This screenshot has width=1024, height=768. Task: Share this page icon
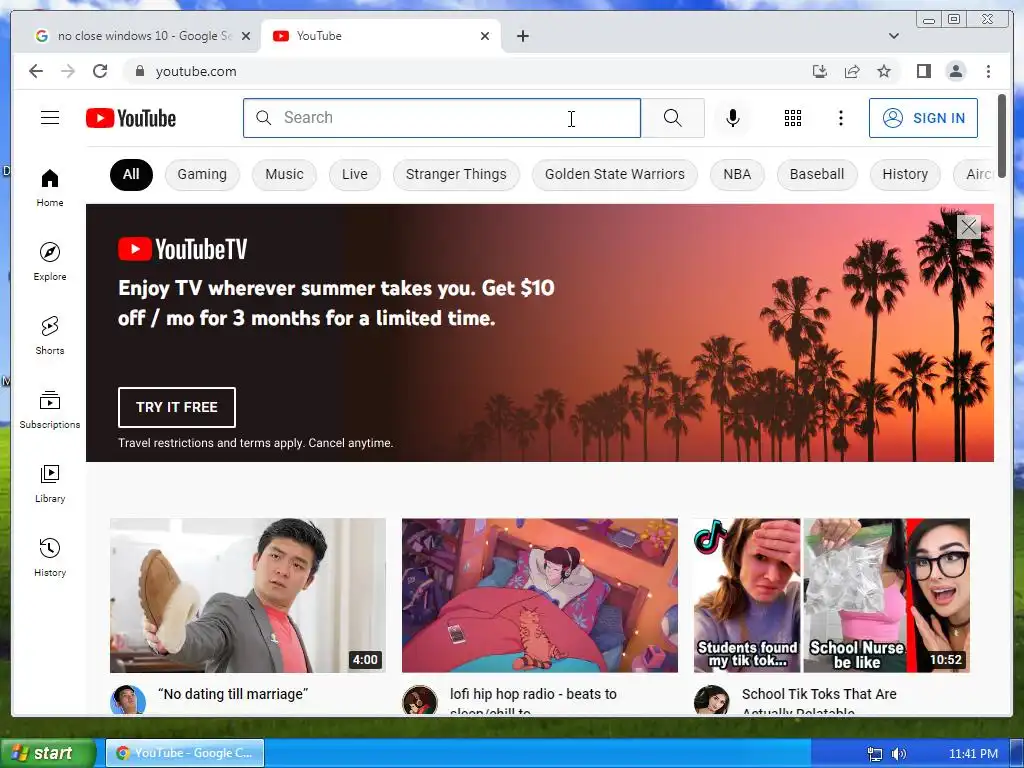coord(852,71)
